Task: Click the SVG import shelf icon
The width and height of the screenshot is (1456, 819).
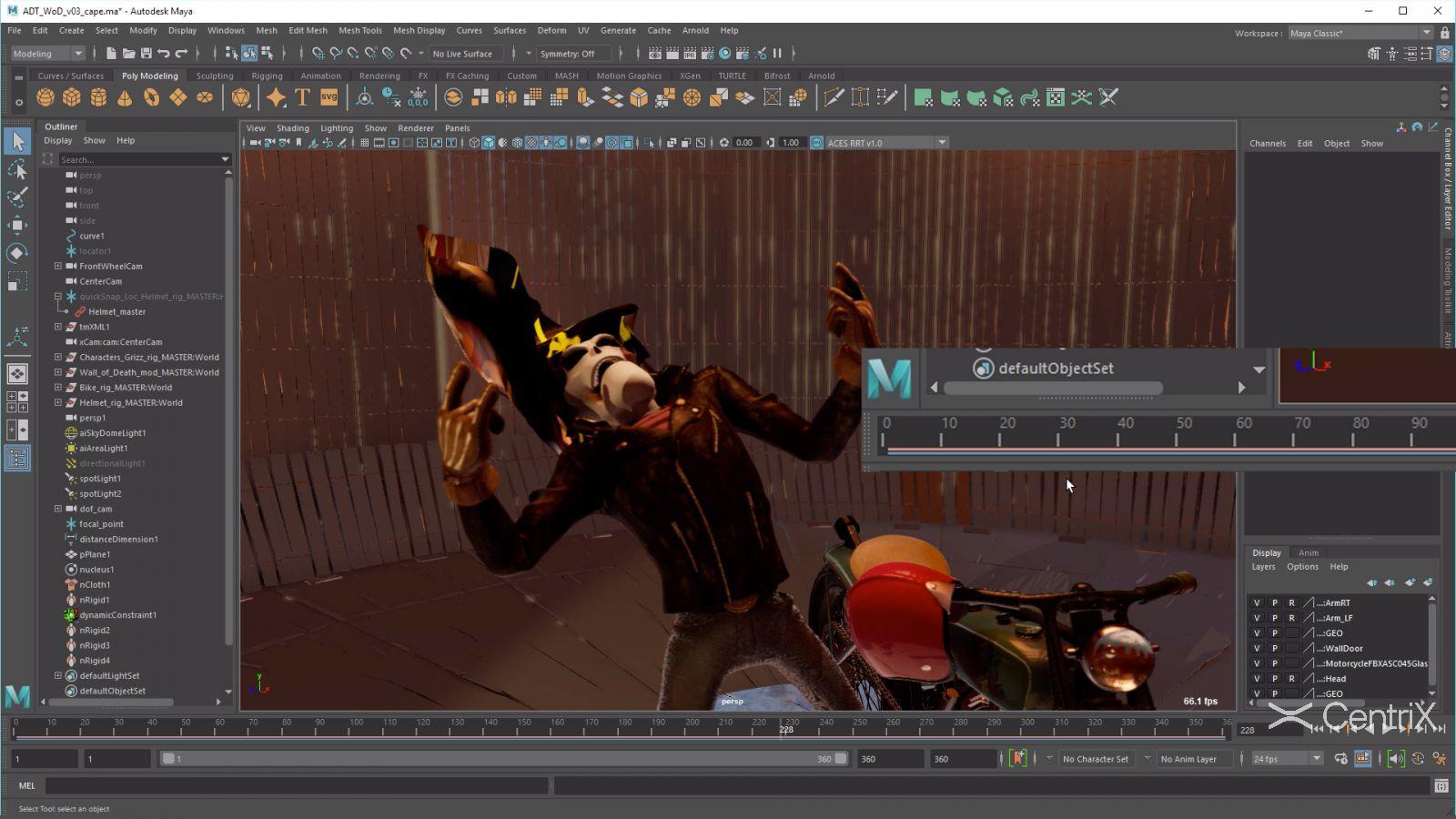Action: click(x=329, y=97)
